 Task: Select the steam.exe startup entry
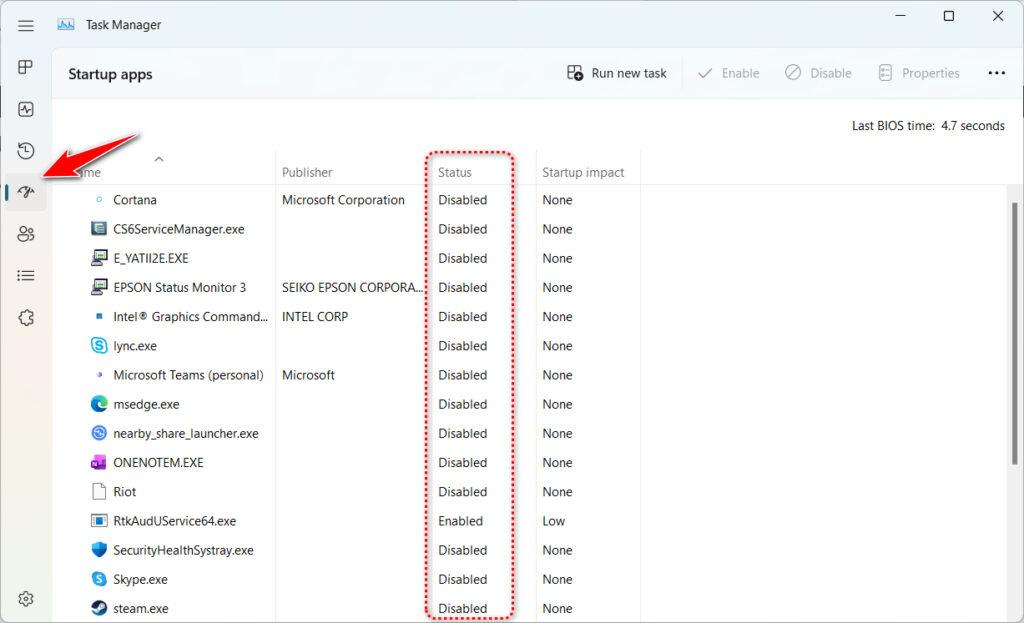click(141, 608)
